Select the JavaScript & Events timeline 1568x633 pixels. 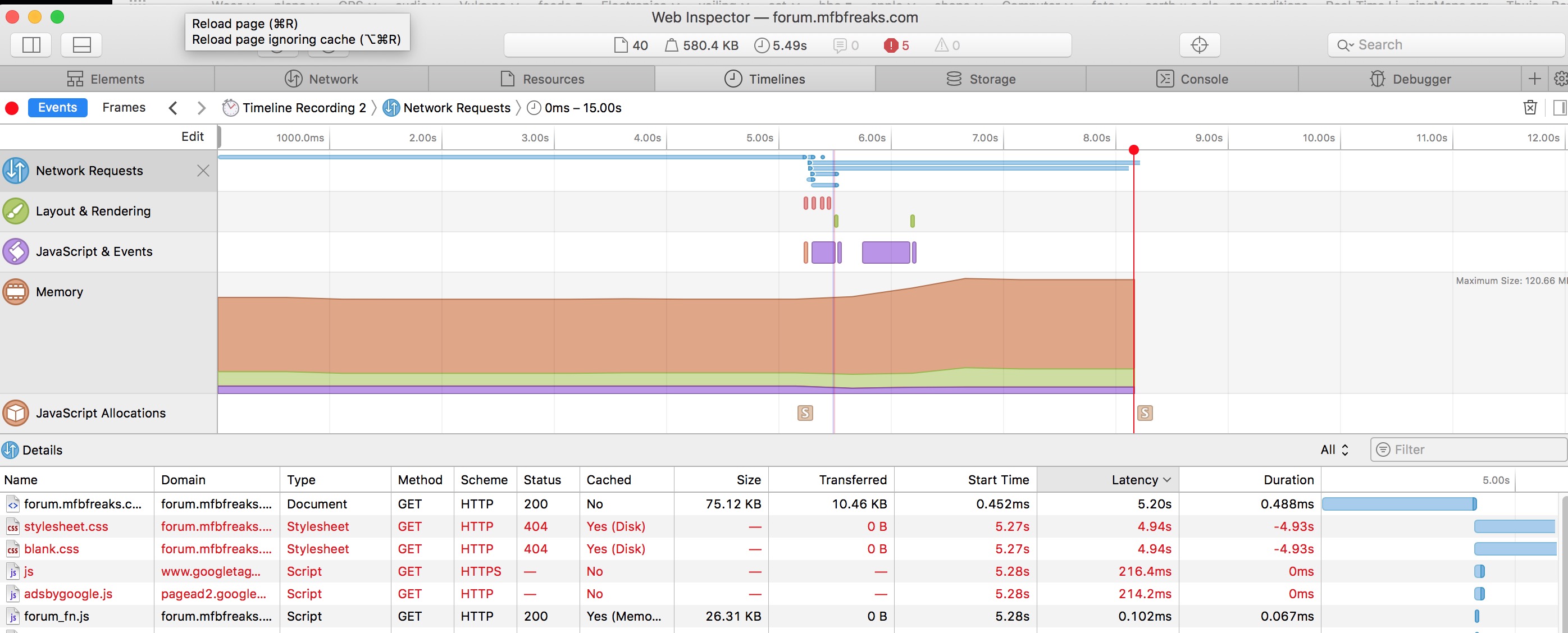[108, 252]
